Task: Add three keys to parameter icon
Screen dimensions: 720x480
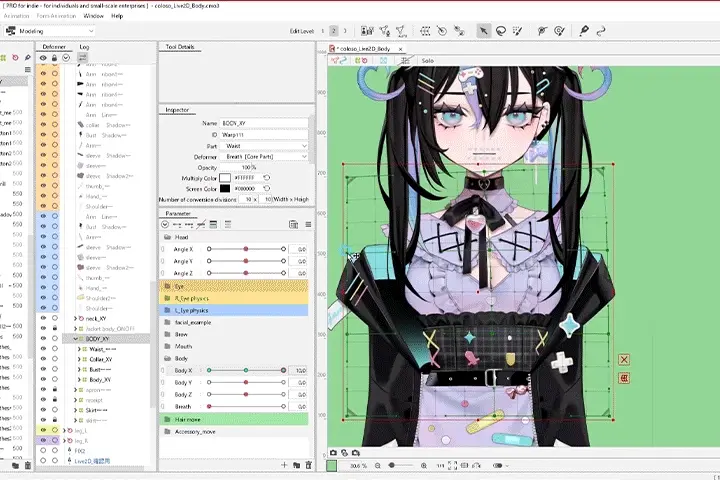Action: pyautogui.click(x=189, y=225)
